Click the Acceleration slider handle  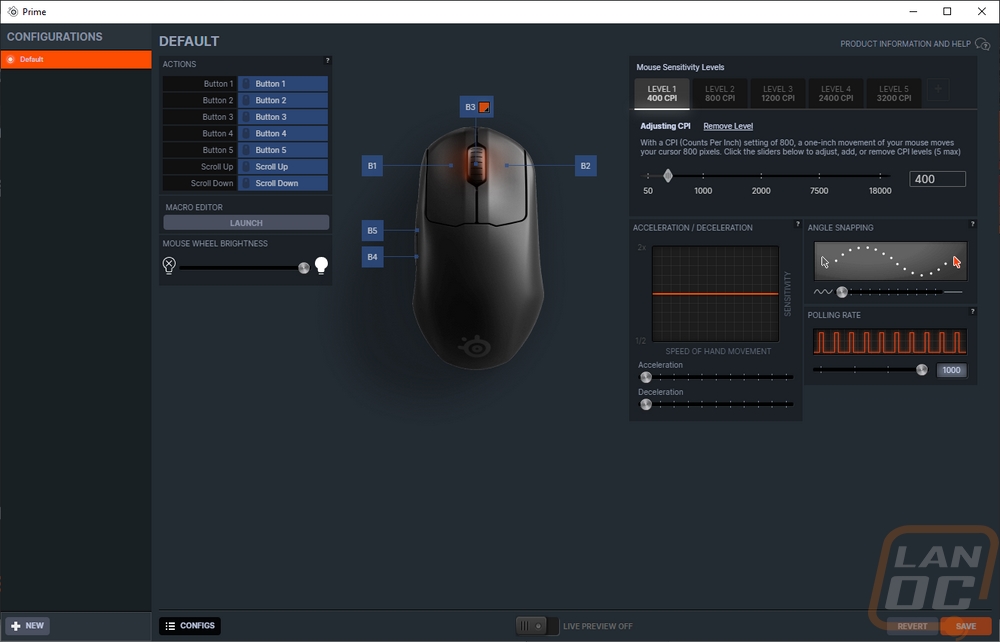646,377
